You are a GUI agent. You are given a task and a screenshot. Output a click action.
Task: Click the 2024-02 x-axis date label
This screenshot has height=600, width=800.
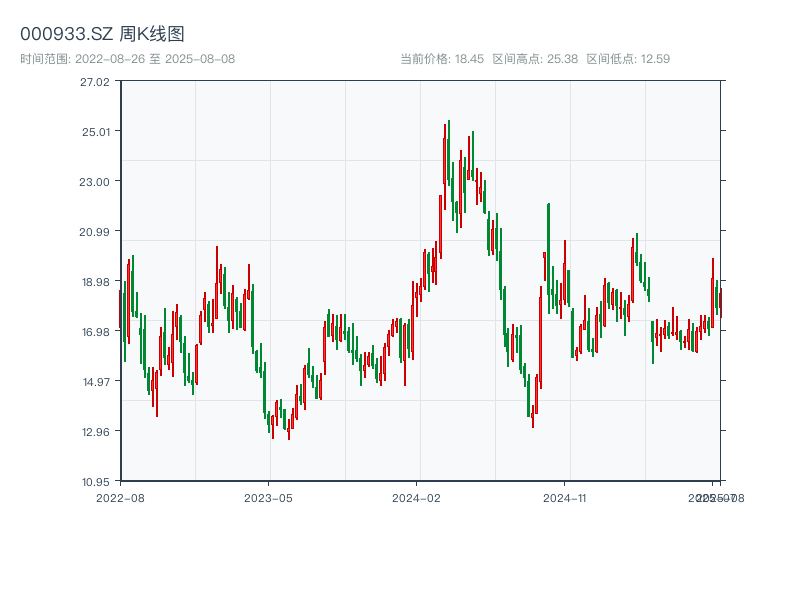[x=417, y=497]
